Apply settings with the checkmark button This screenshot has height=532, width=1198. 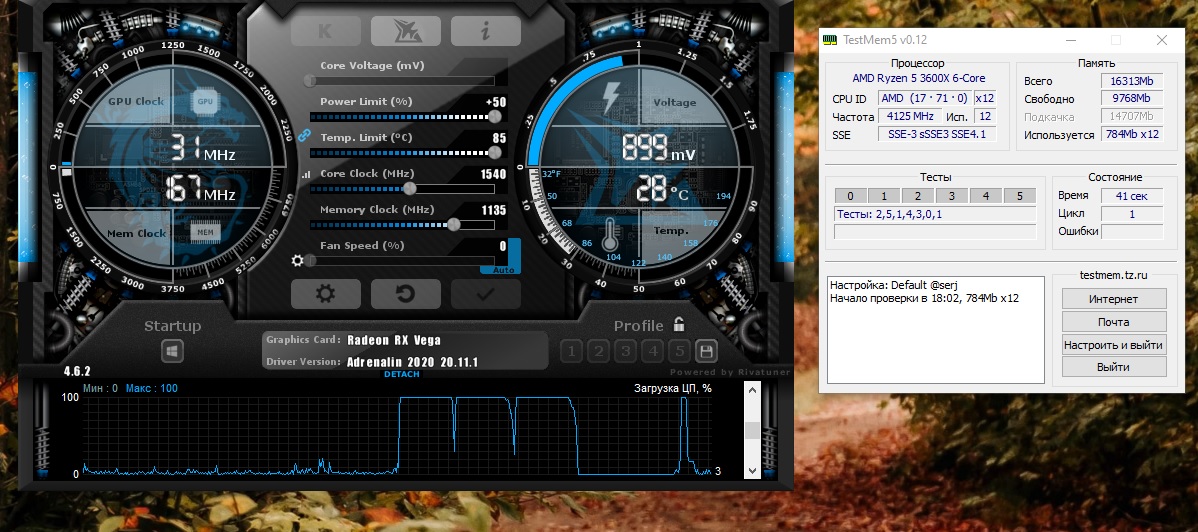(485, 294)
